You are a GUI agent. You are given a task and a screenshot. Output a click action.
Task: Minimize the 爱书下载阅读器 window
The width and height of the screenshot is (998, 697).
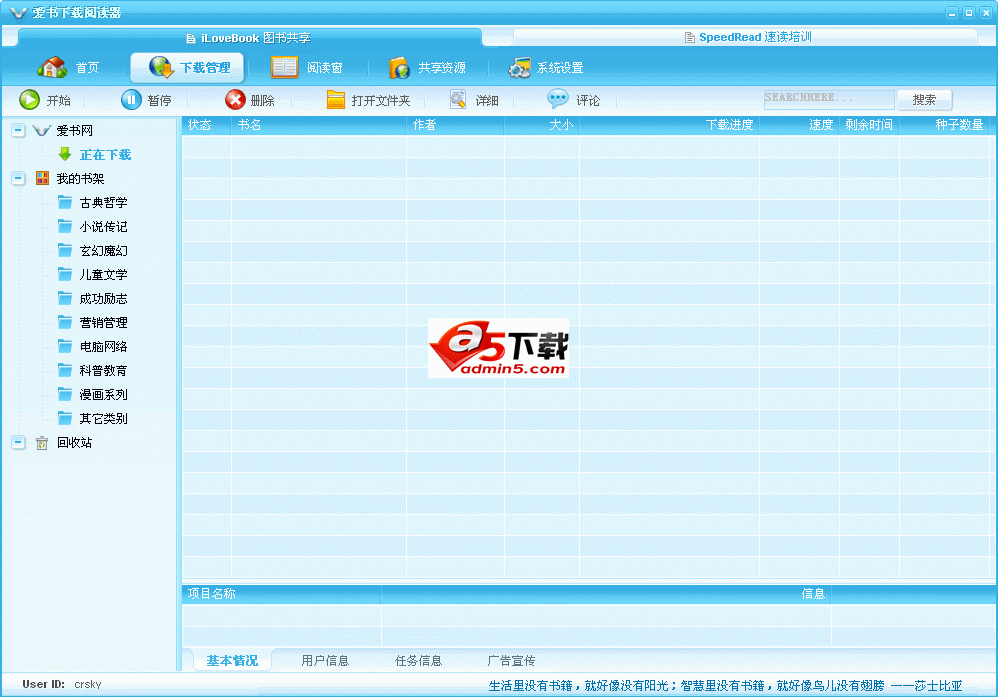[x=952, y=13]
